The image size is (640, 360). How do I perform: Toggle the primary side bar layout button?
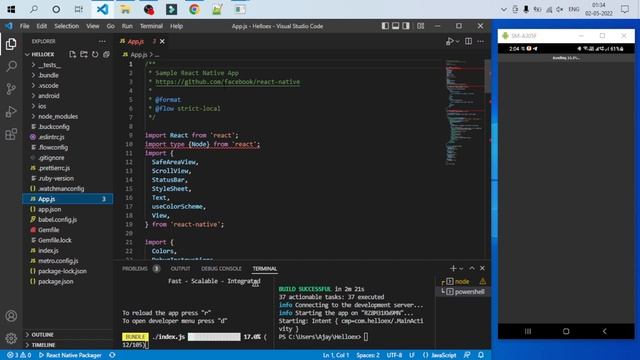click(385, 26)
